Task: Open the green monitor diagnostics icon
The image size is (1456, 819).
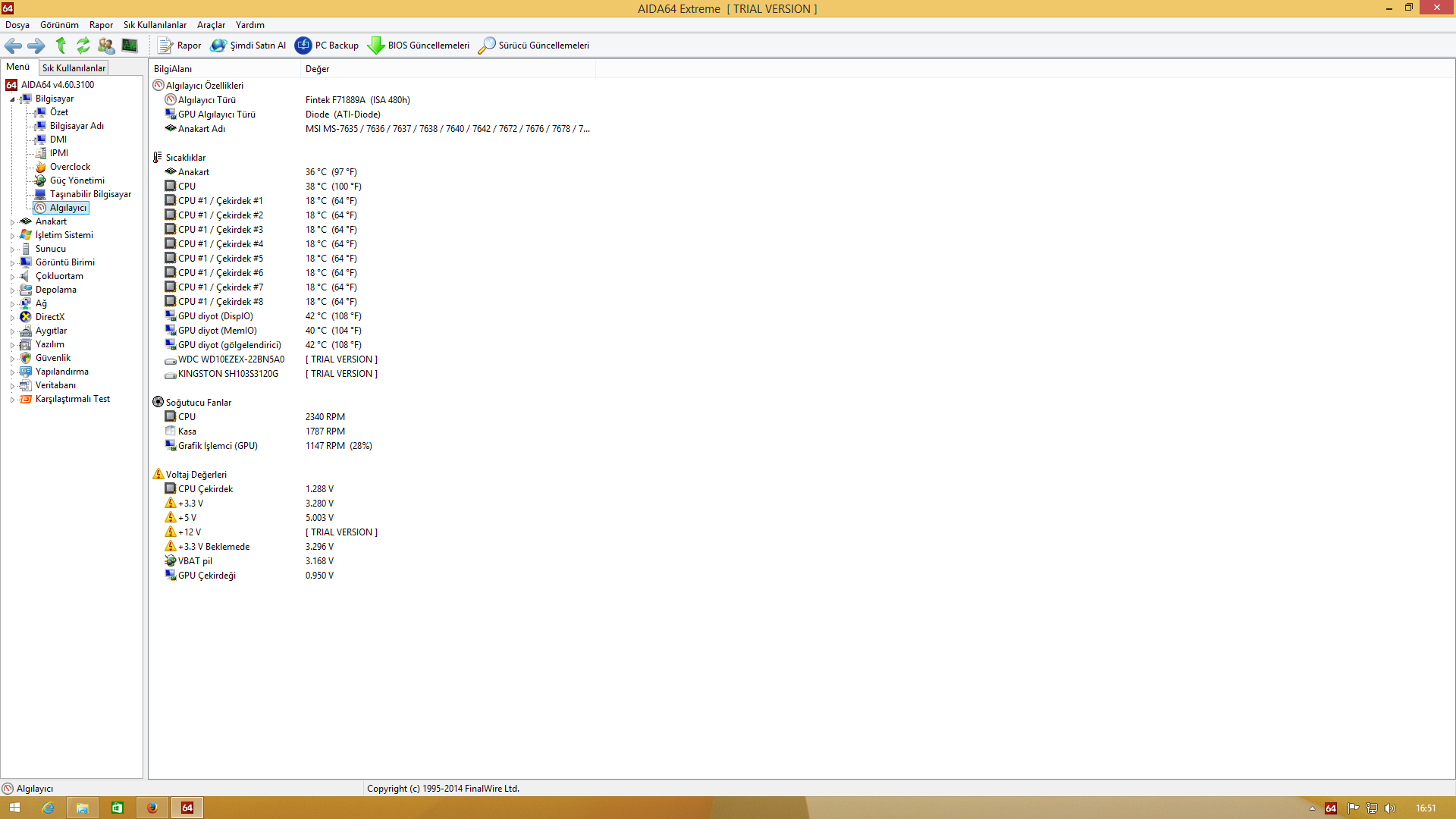Action: (130, 45)
